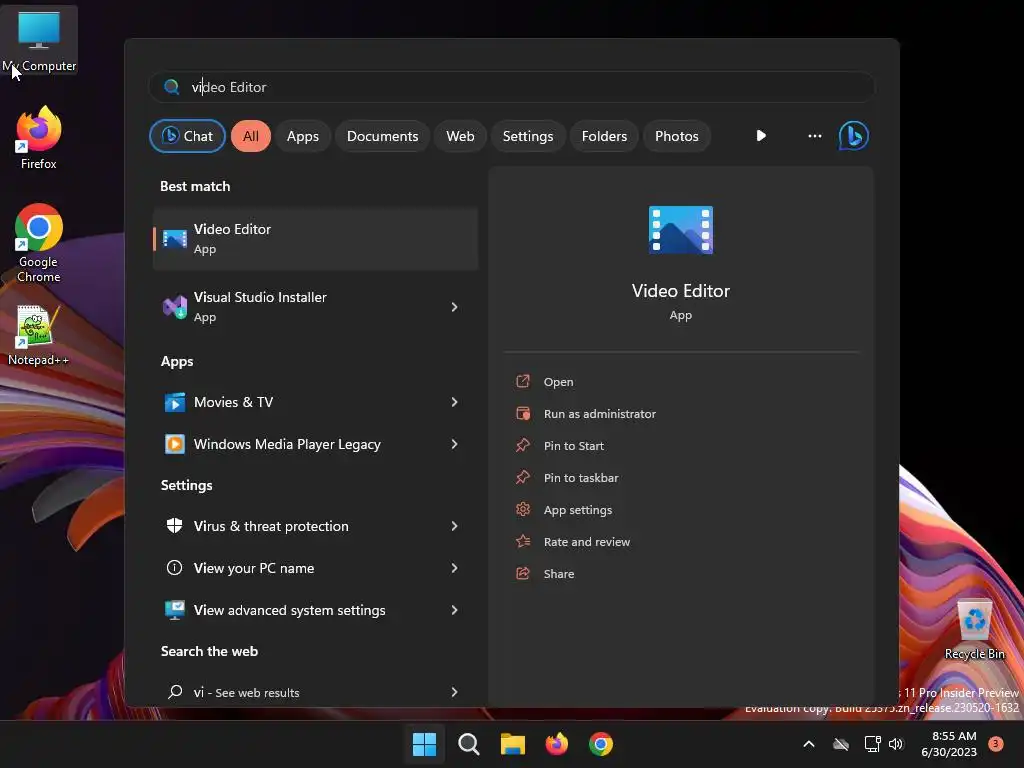Open the three-dots more options menu
Screen dimensions: 1024x768
pos(814,136)
